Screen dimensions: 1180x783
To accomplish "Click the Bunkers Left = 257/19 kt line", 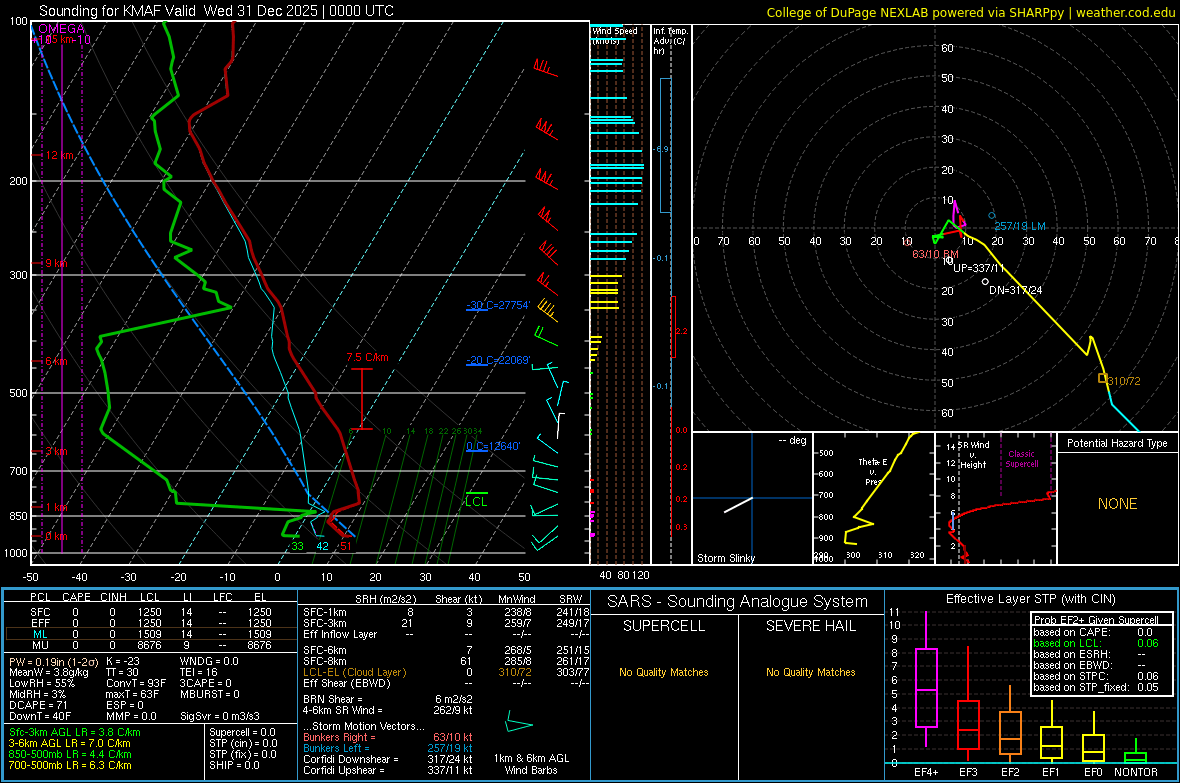I will [x=388, y=748].
